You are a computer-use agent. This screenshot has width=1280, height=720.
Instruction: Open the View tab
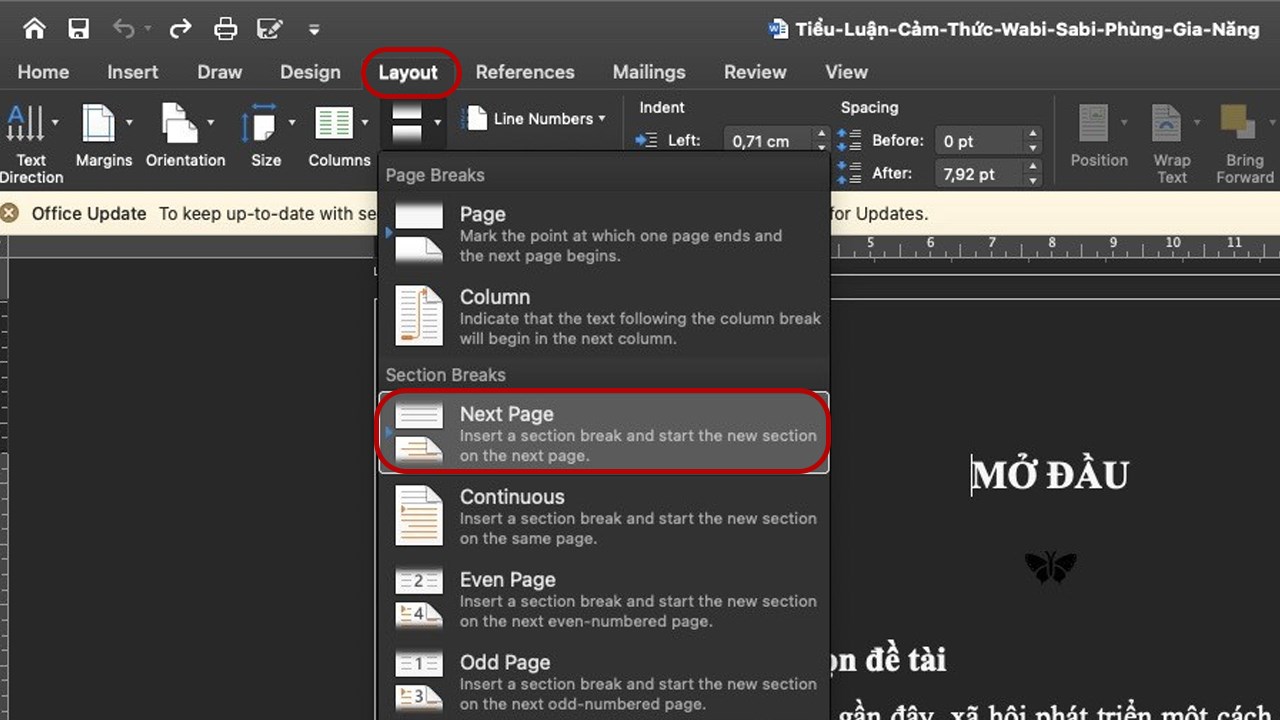(846, 72)
